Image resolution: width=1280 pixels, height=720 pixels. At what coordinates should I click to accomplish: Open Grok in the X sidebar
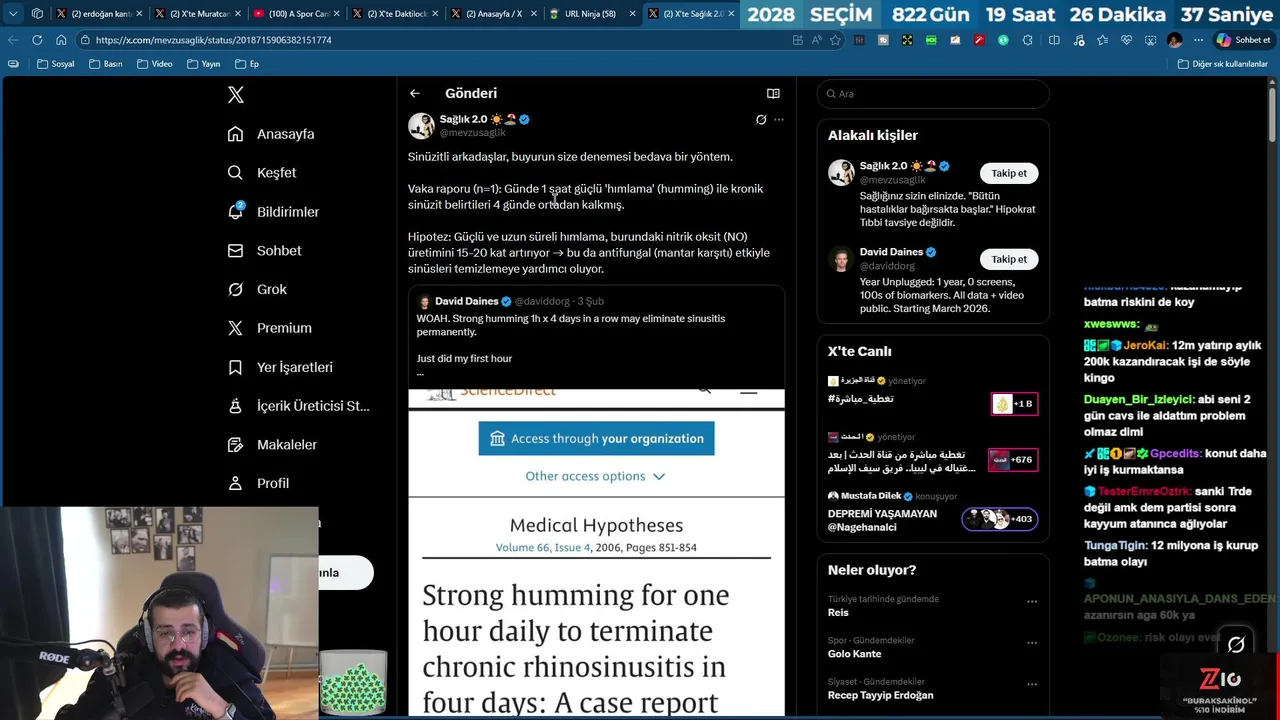257,289
